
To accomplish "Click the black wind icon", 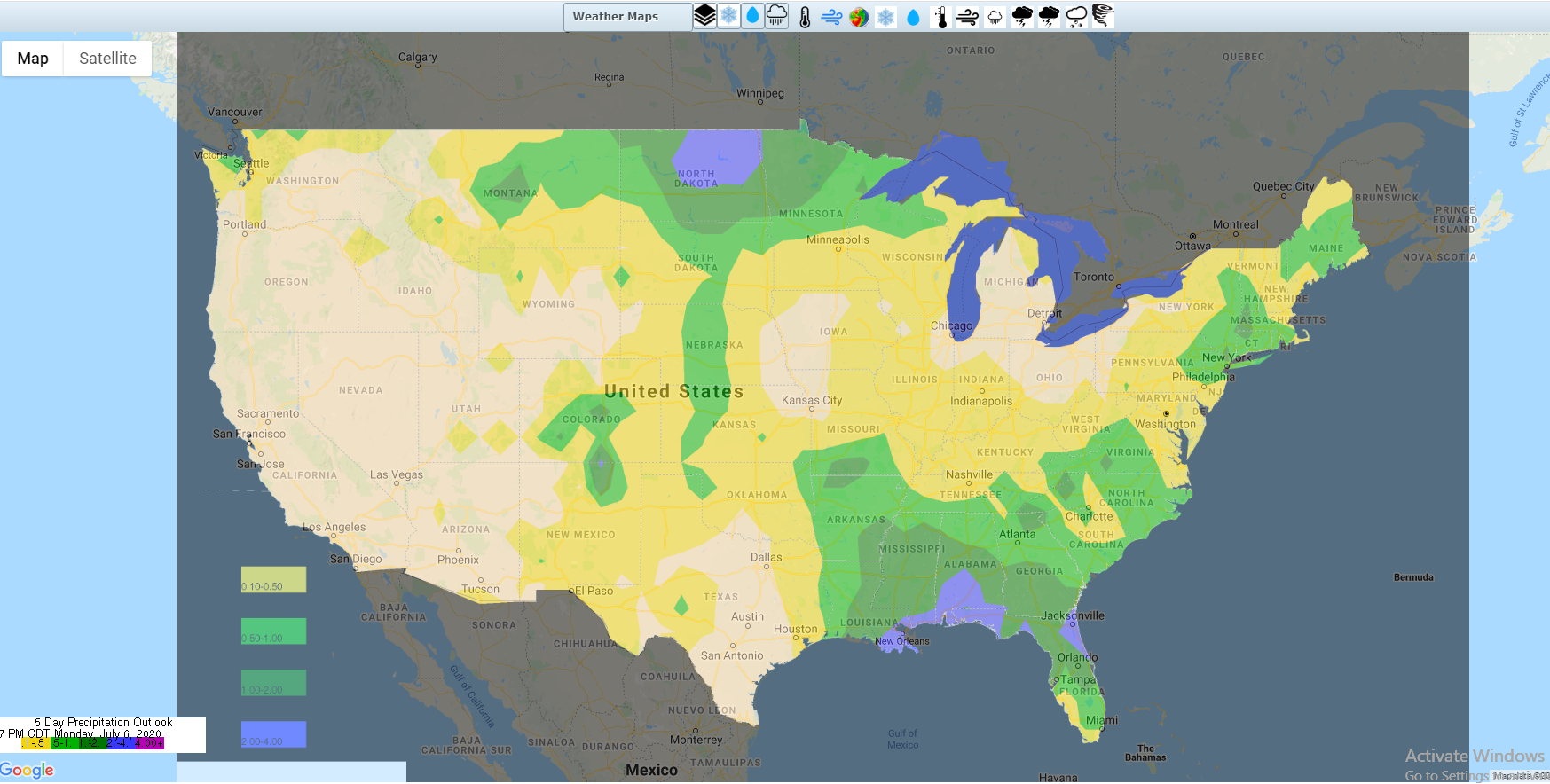I will click(x=967, y=17).
